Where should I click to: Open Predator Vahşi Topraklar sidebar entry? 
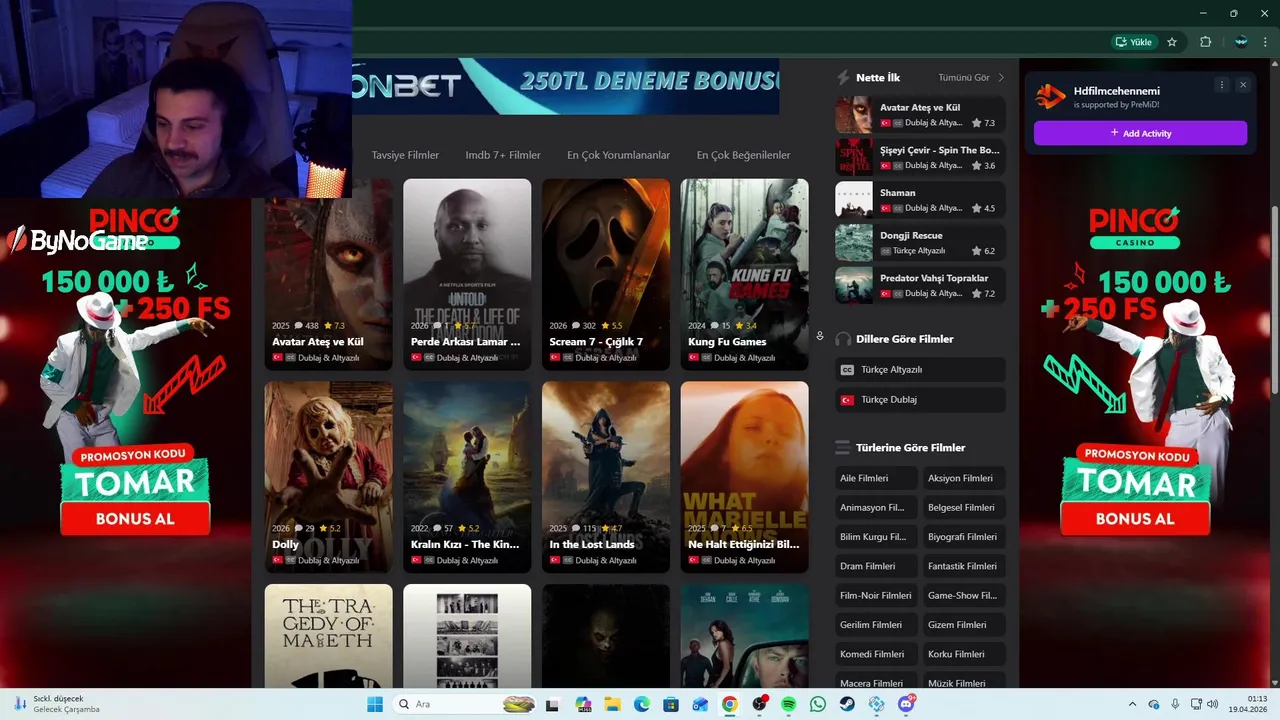(920, 285)
